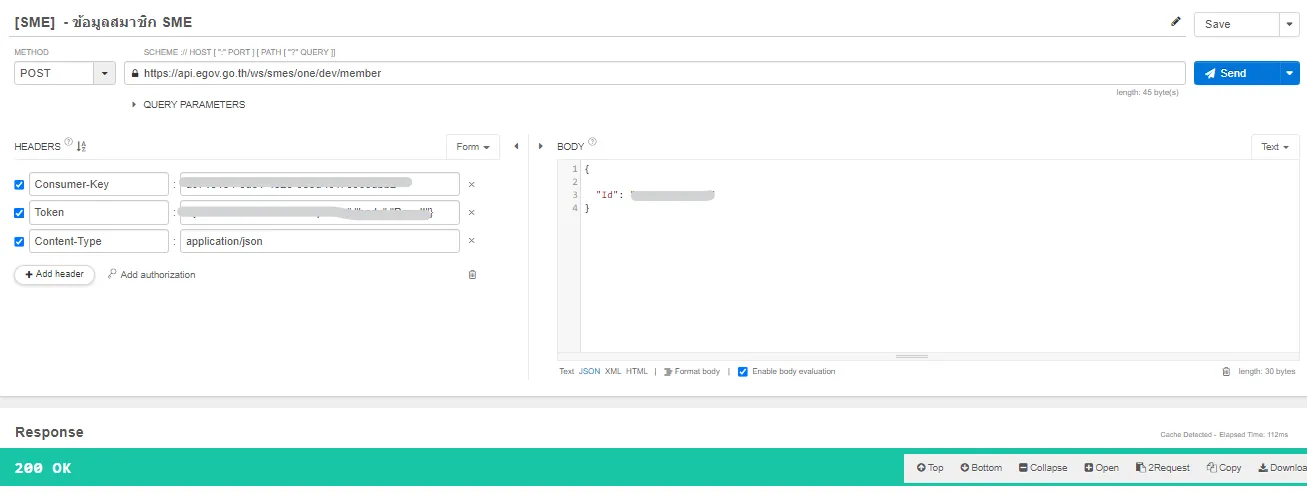Click the application/json value field
This screenshot has height=494, width=1307.
(320, 241)
